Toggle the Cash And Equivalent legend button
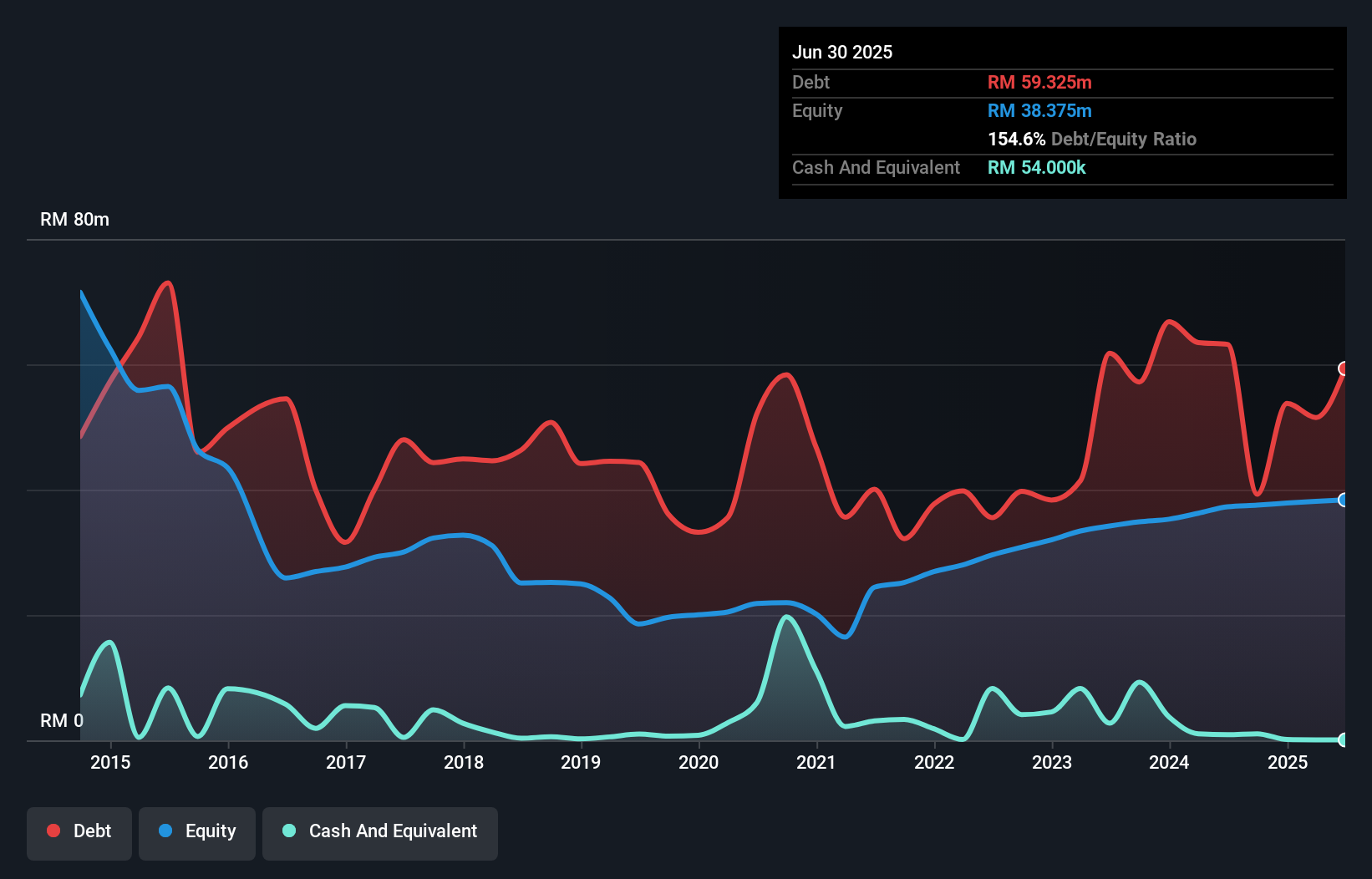Viewport: 1372px width, 879px height. pyautogui.click(x=380, y=833)
